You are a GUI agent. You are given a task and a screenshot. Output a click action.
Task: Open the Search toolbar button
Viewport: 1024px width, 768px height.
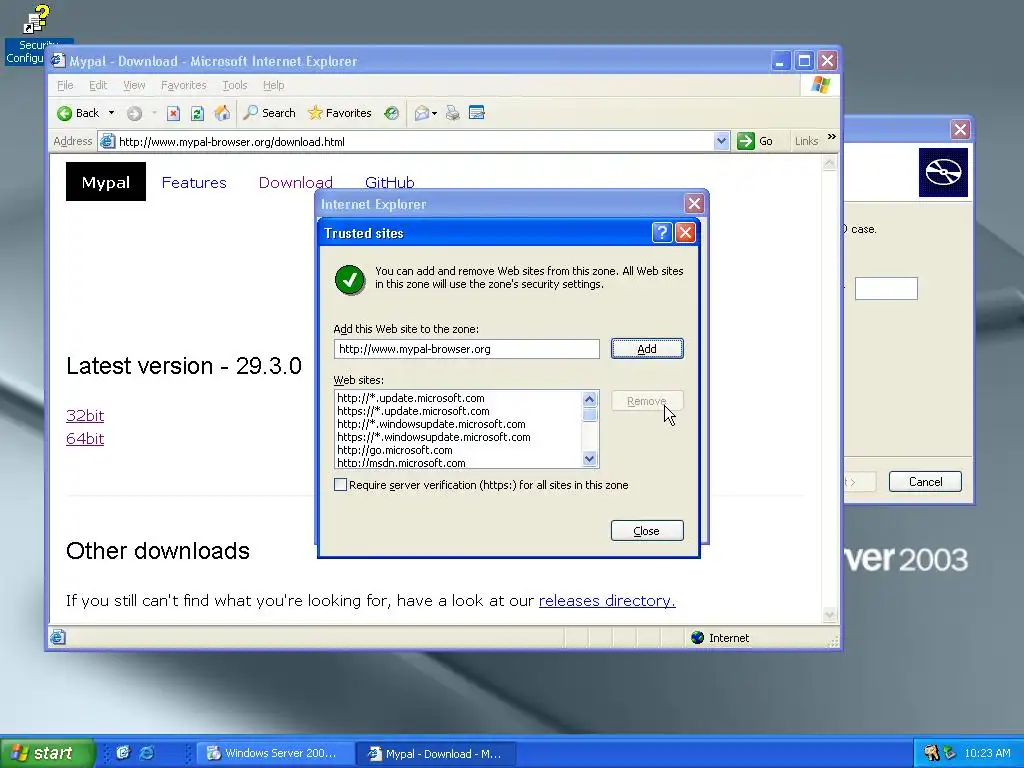[269, 113]
